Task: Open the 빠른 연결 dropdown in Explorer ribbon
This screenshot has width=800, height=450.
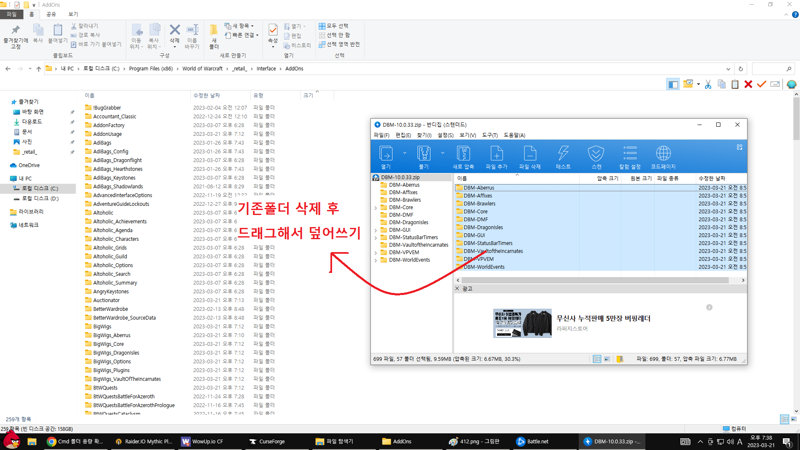Action: (x=241, y=35)
